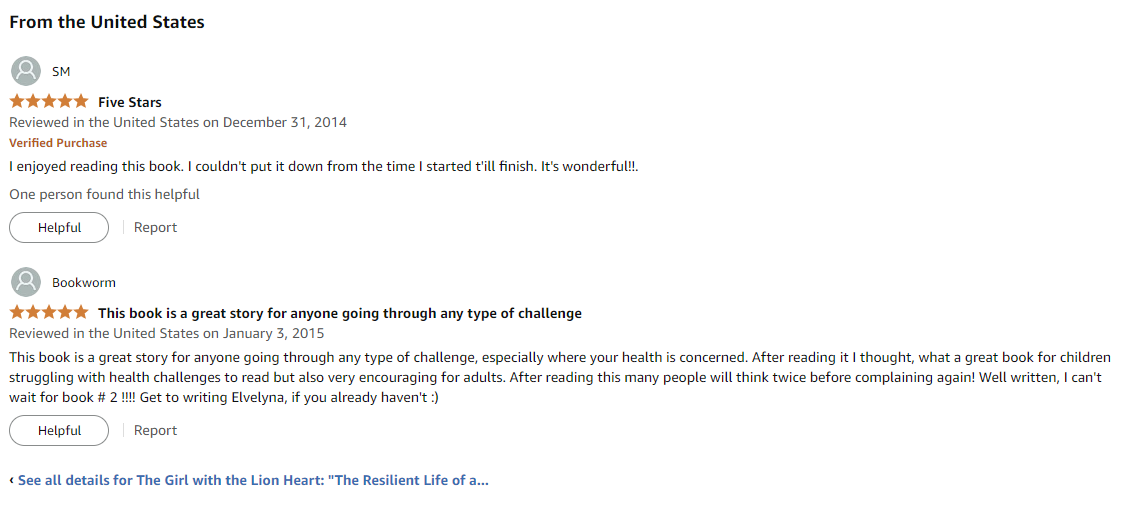The height and width of the screenshot is (515, 1140).
Task: Open SM's profile avatar icon
Action: tap(26, 71)
